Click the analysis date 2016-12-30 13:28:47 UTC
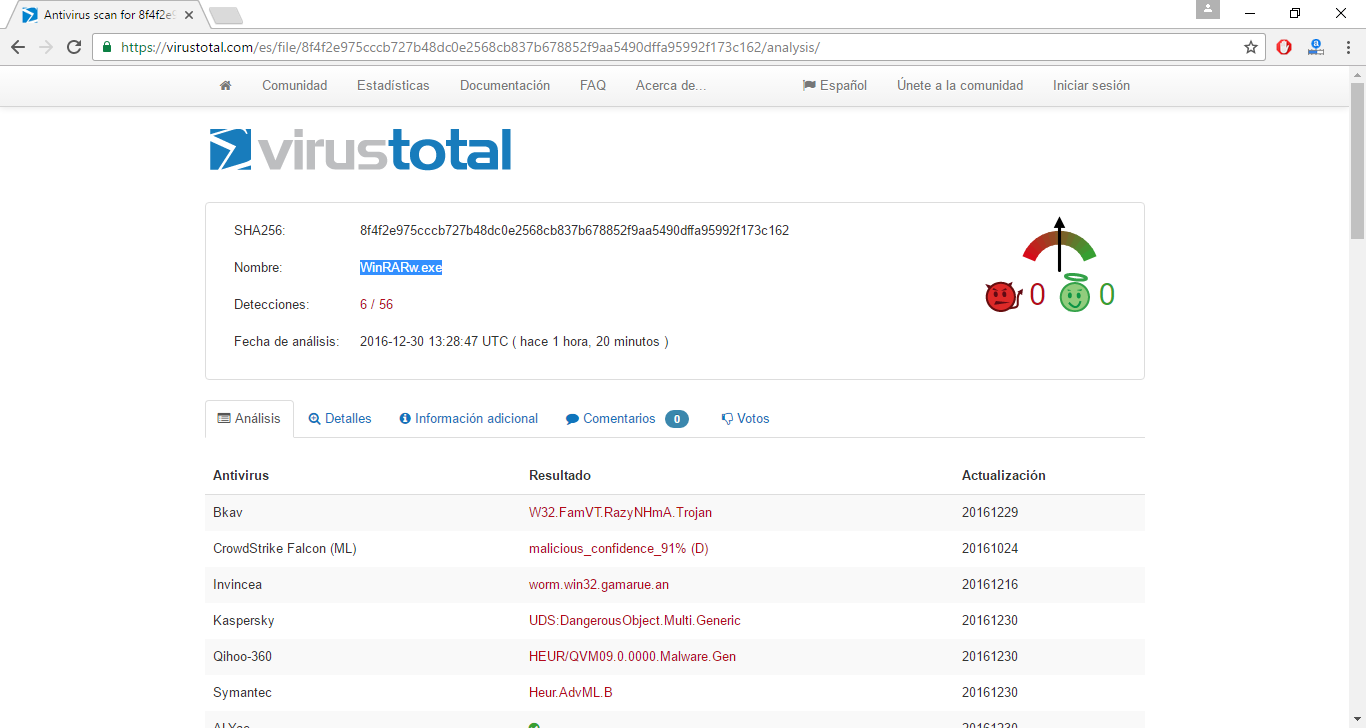The image size is (1366, 728). (434, 342)
